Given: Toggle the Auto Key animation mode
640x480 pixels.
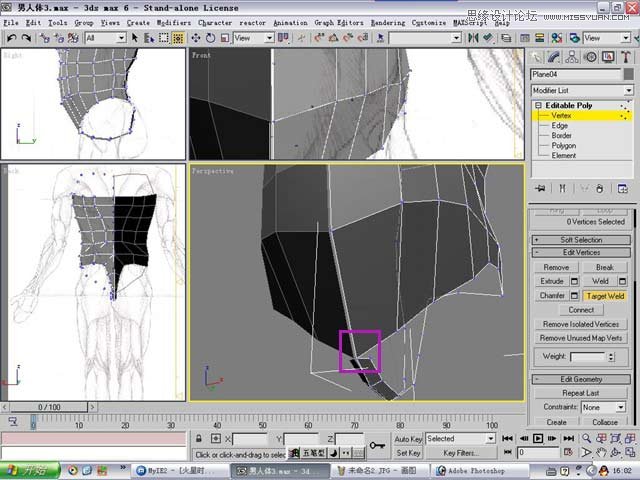Looking at the screenshot, I should click(x=408, y=439).
